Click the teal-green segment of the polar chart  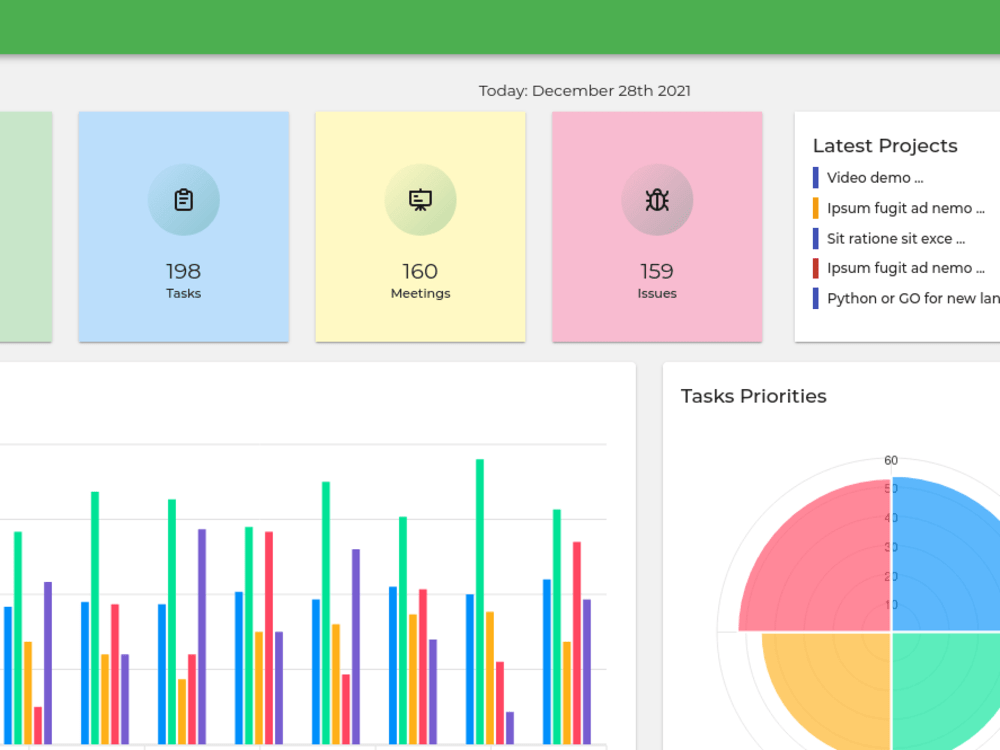(944, 689)
